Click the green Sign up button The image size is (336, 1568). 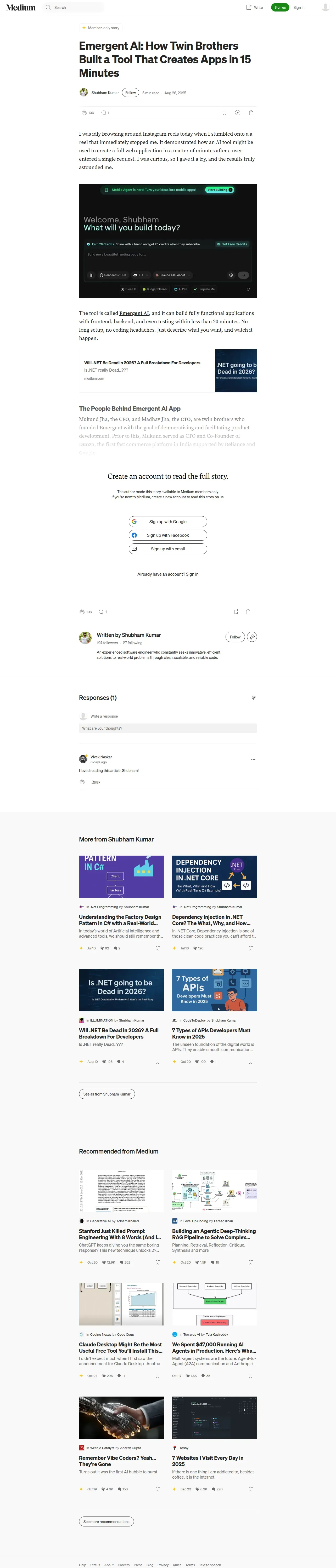point(280,7)
